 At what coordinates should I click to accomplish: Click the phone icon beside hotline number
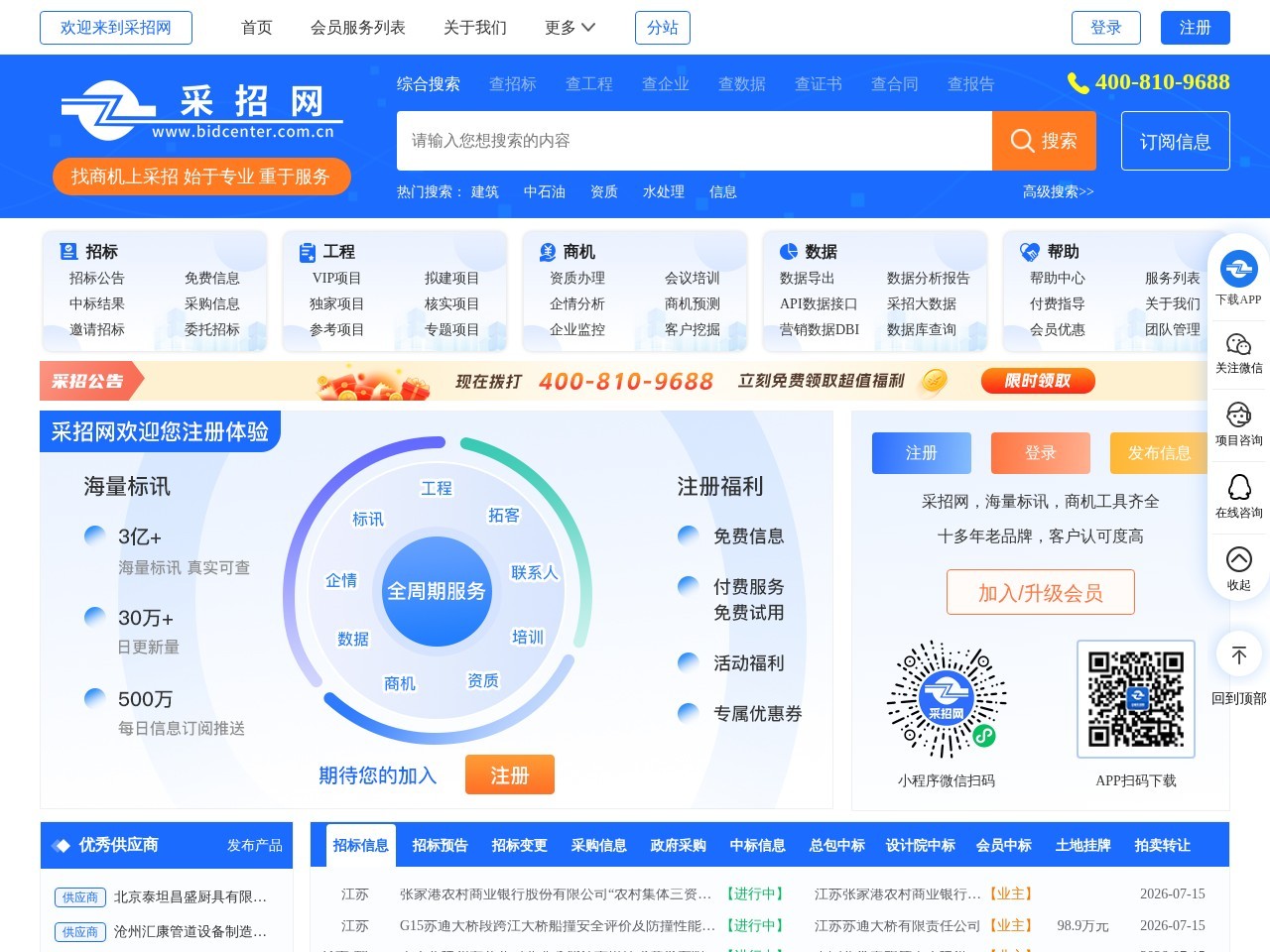[1078, 83]
